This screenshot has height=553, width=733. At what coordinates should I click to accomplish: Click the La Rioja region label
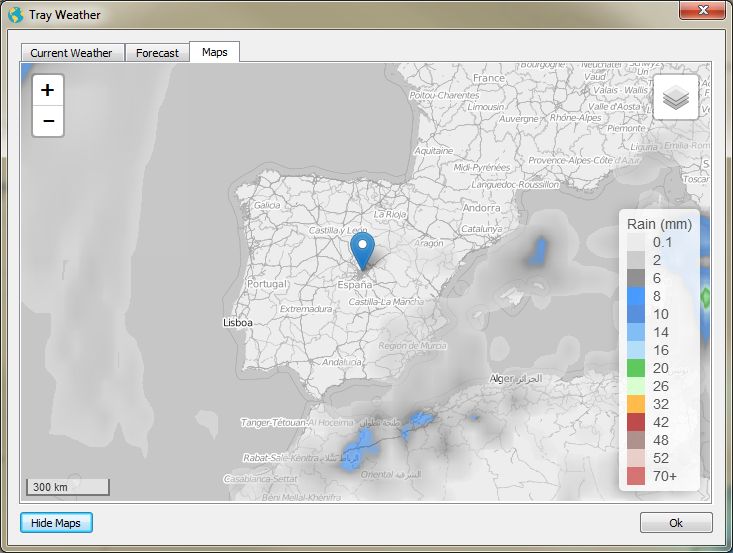click(x=390, y=215)
